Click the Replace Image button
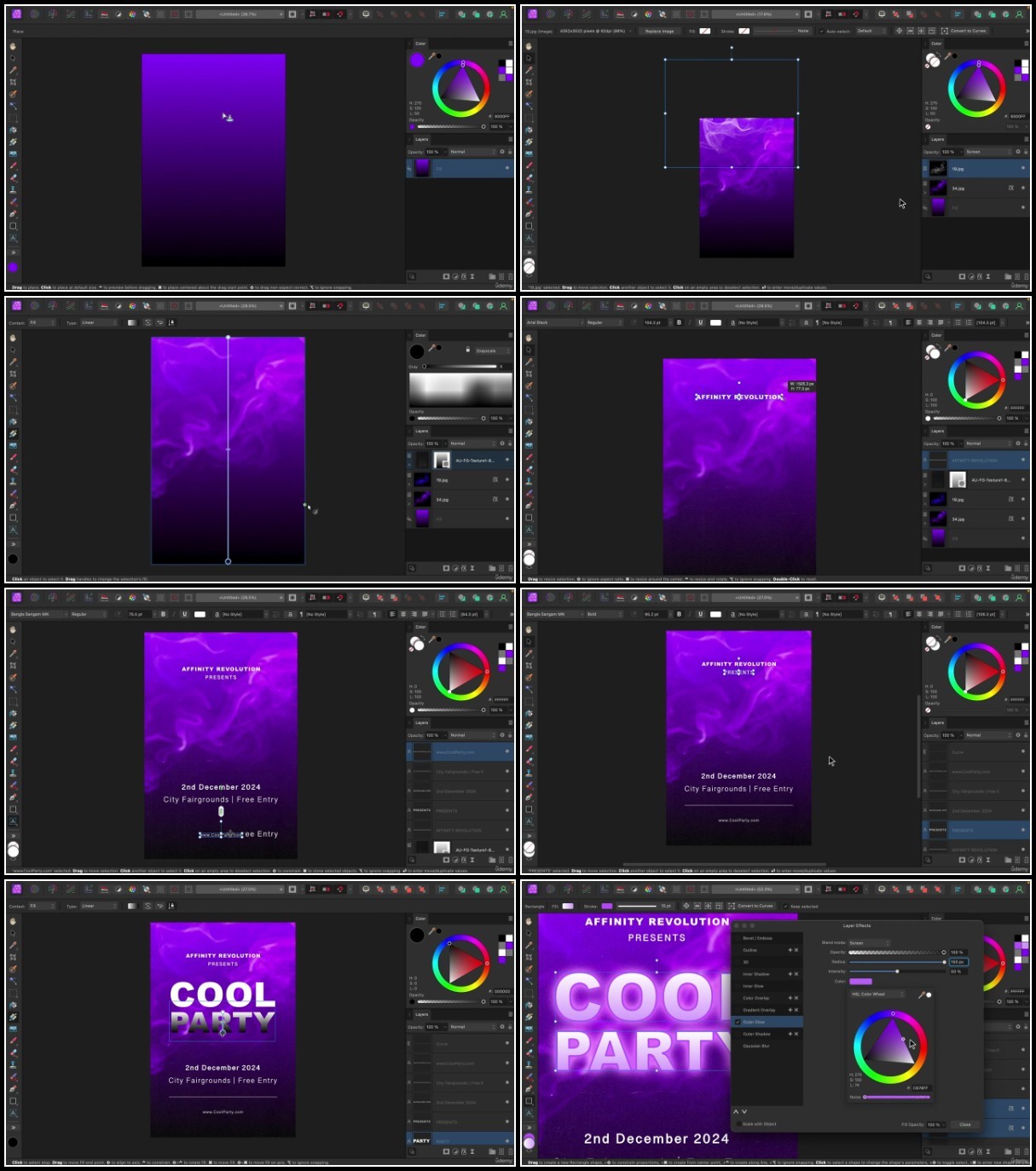 [x=659, y=31]
